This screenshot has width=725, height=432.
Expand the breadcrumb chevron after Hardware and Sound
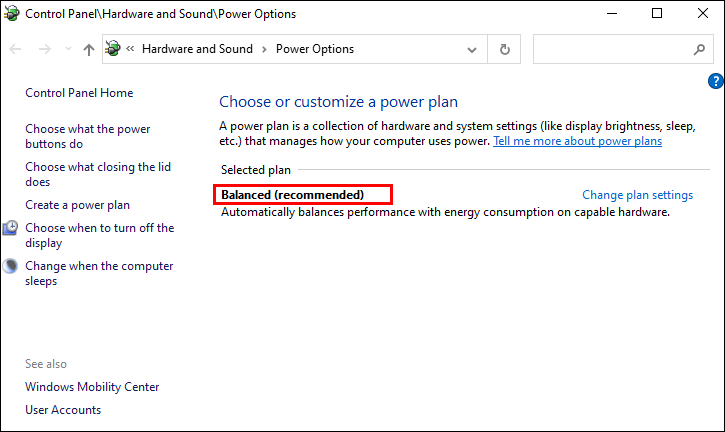tap(265, 49)
